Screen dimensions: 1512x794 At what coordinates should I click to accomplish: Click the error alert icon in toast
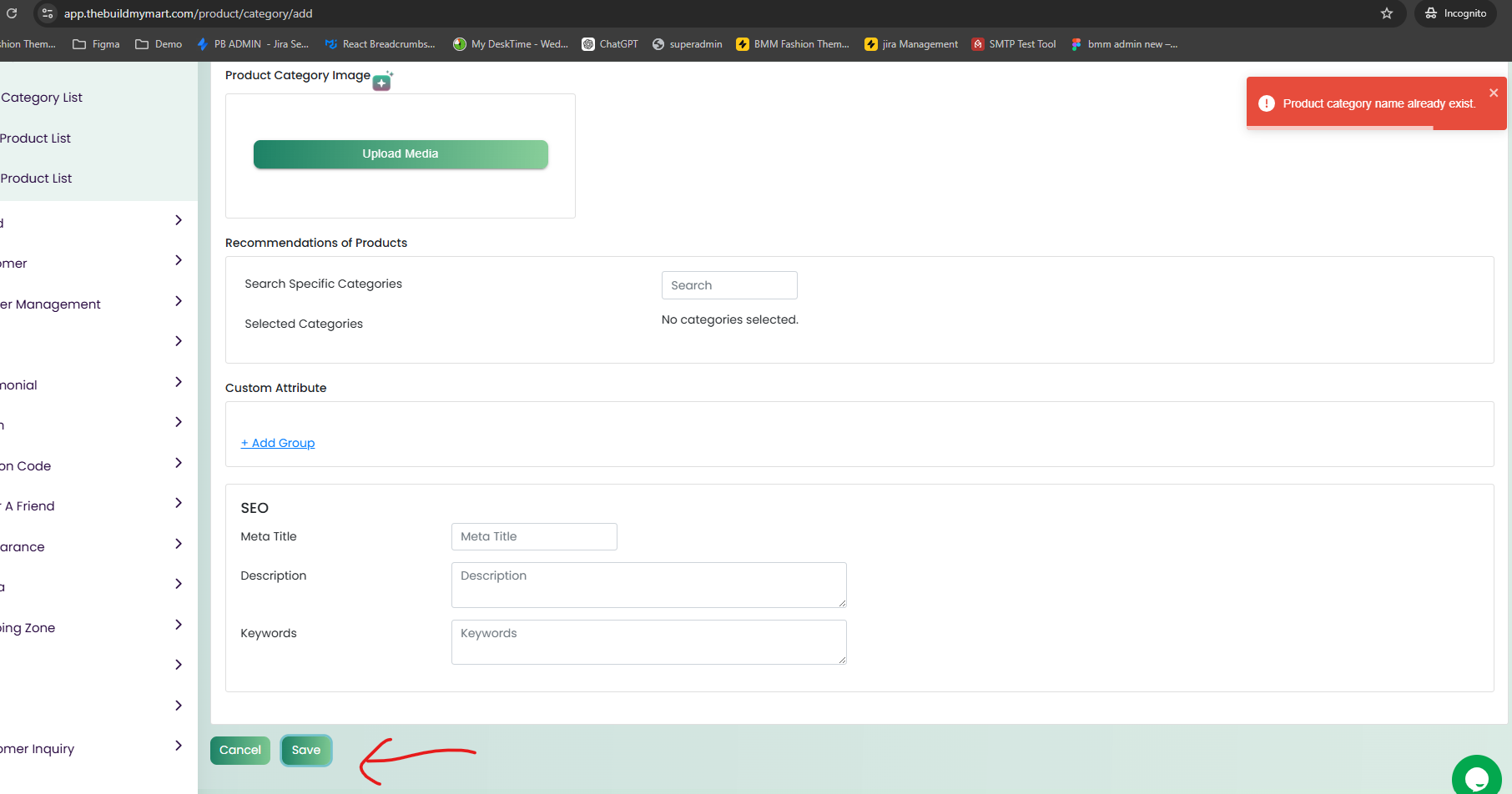point(1267,103)
